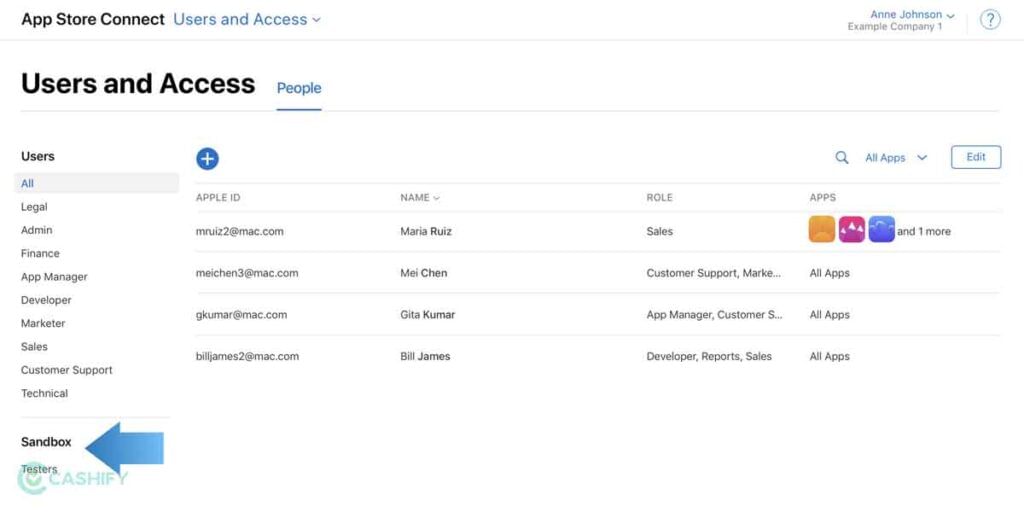Open the search magnifier icon

[x=842, y=157]
